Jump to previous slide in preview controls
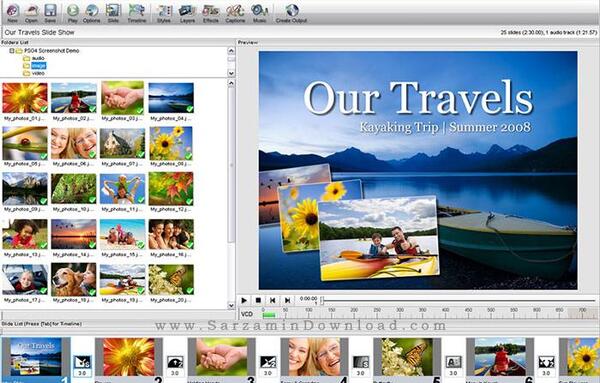The image size is (600, 383). point(272,300)
